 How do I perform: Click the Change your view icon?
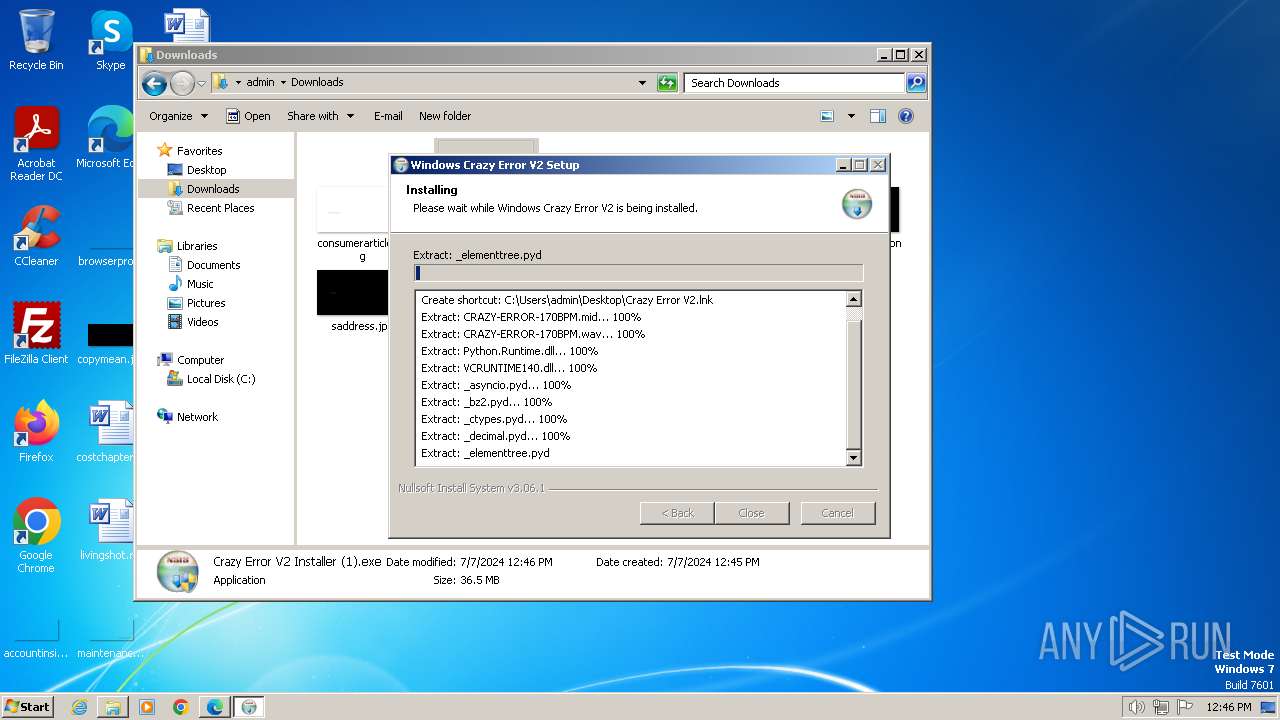click(x=827, y=116)
